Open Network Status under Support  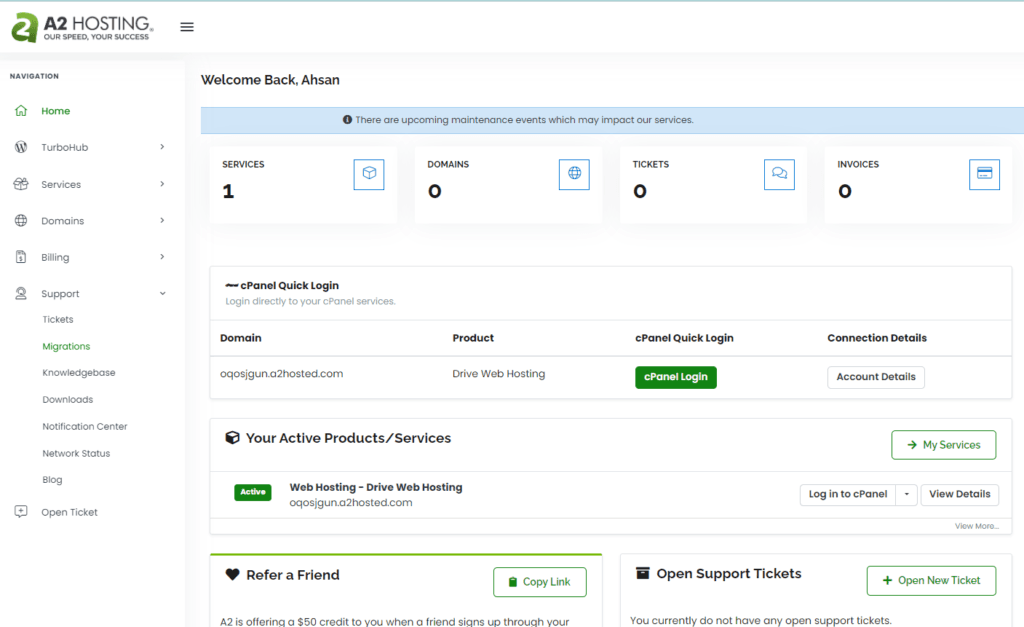(76, 453)
